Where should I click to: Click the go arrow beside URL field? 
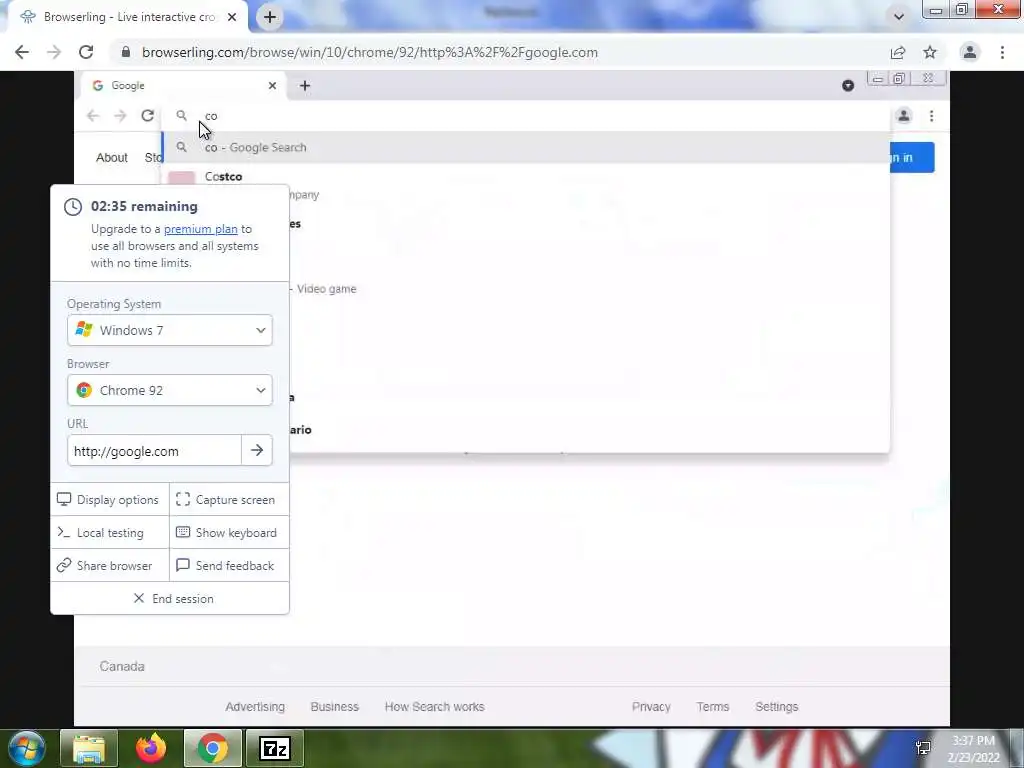coord(257,451)
